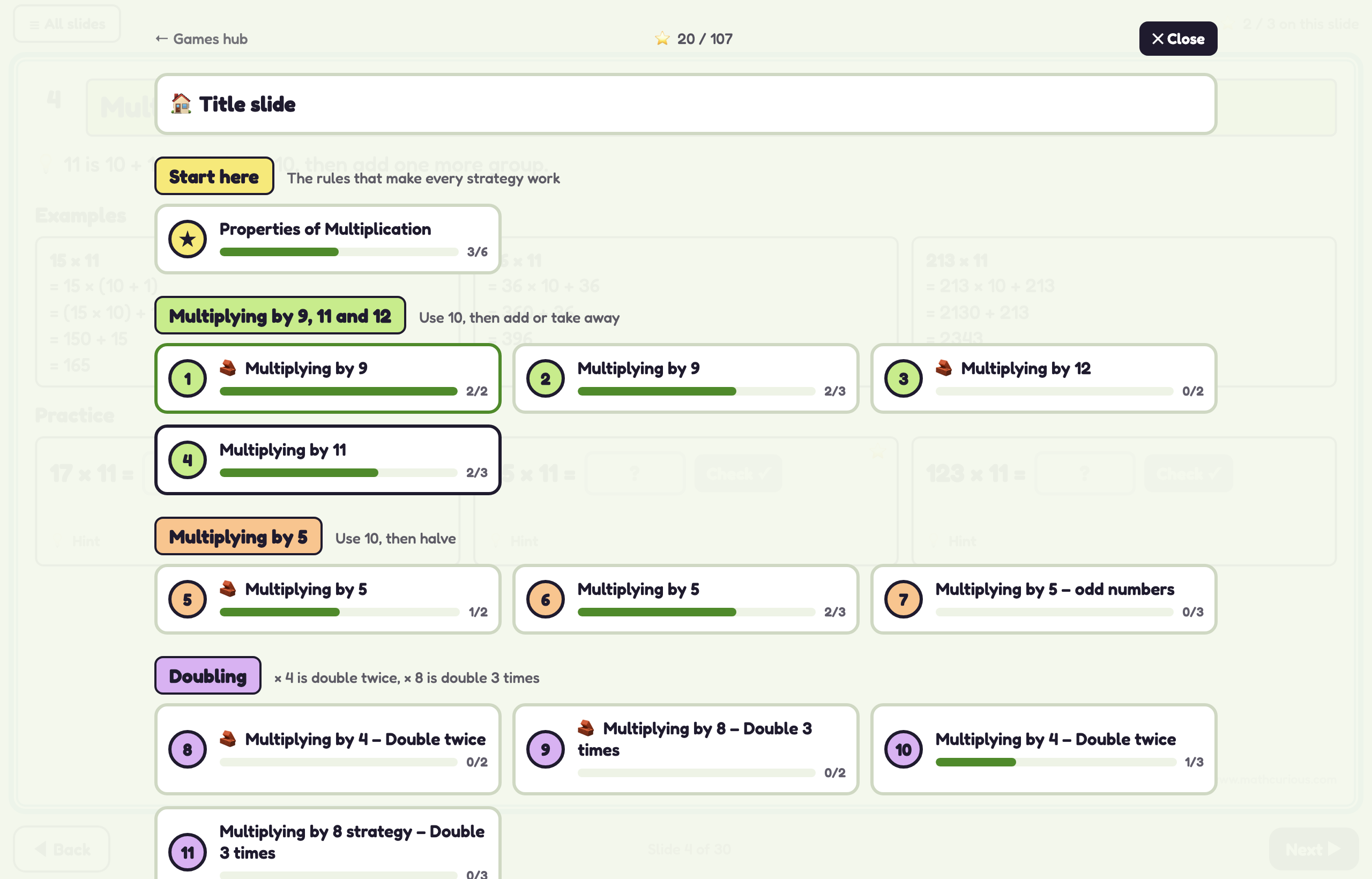Select Start here section label
The width and height of the screenshot is (1372, 879).
point(214,176)
